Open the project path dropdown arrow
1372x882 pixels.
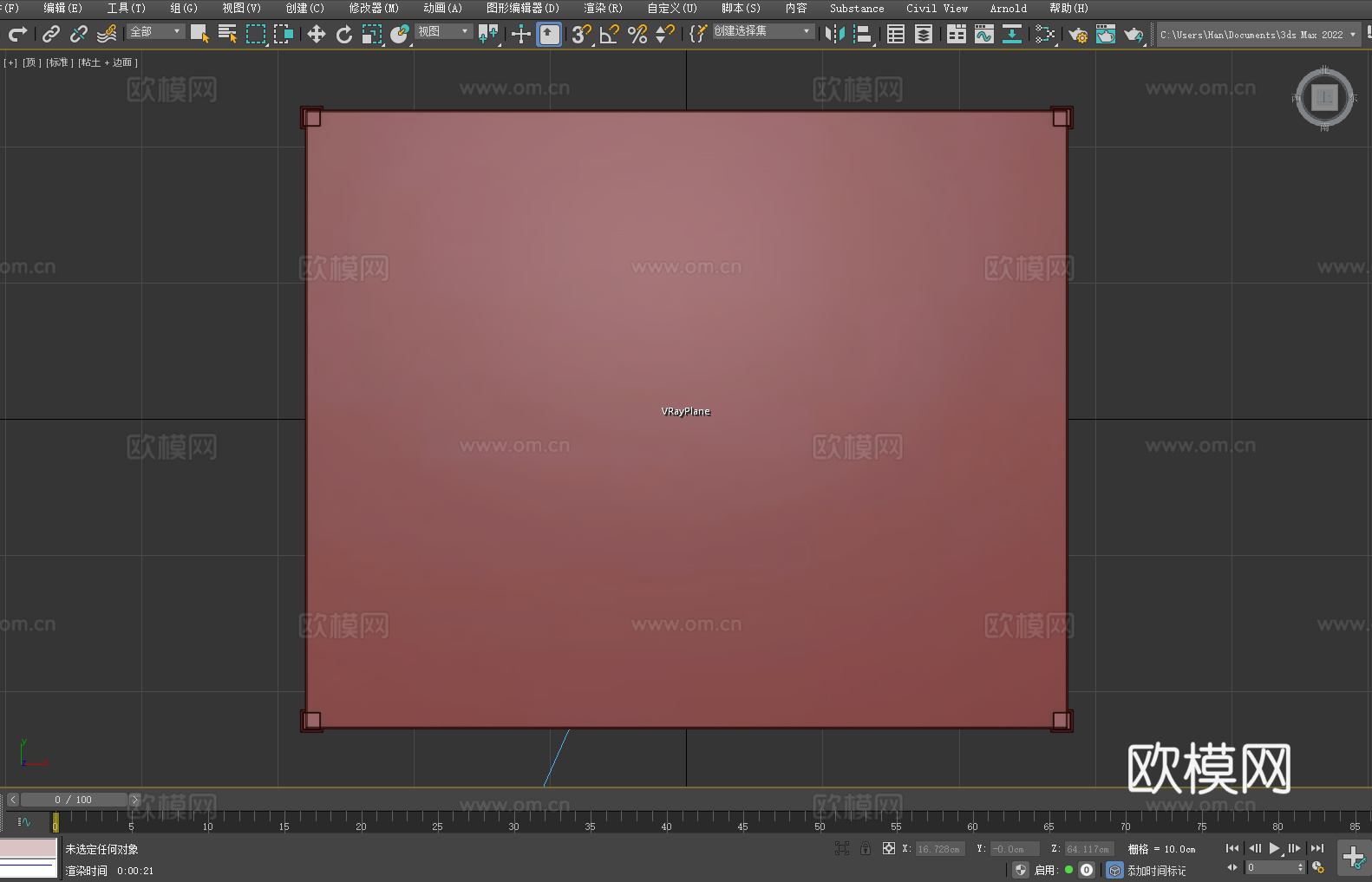click(1353, 35)
